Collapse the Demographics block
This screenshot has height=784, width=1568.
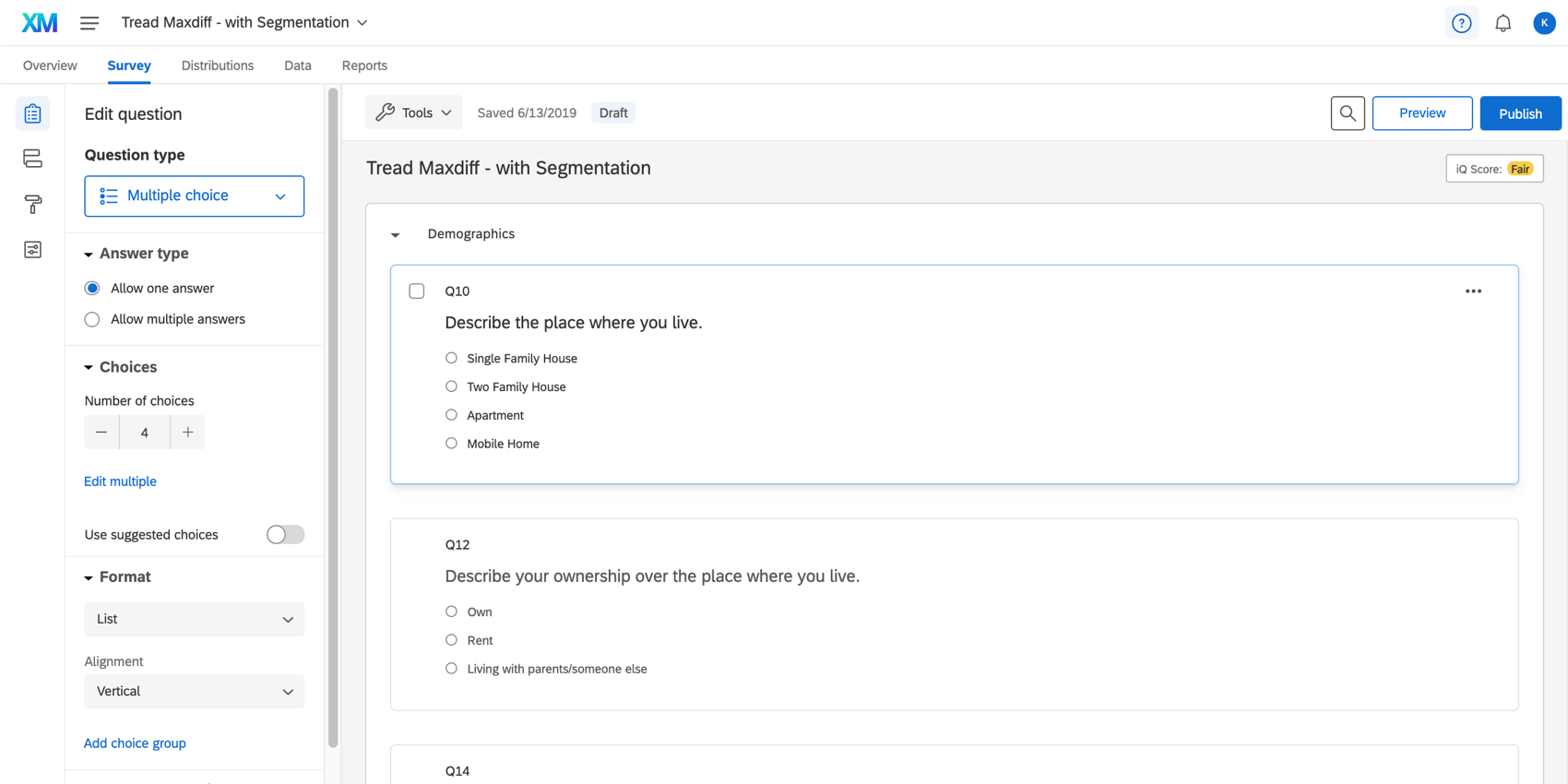396,235
